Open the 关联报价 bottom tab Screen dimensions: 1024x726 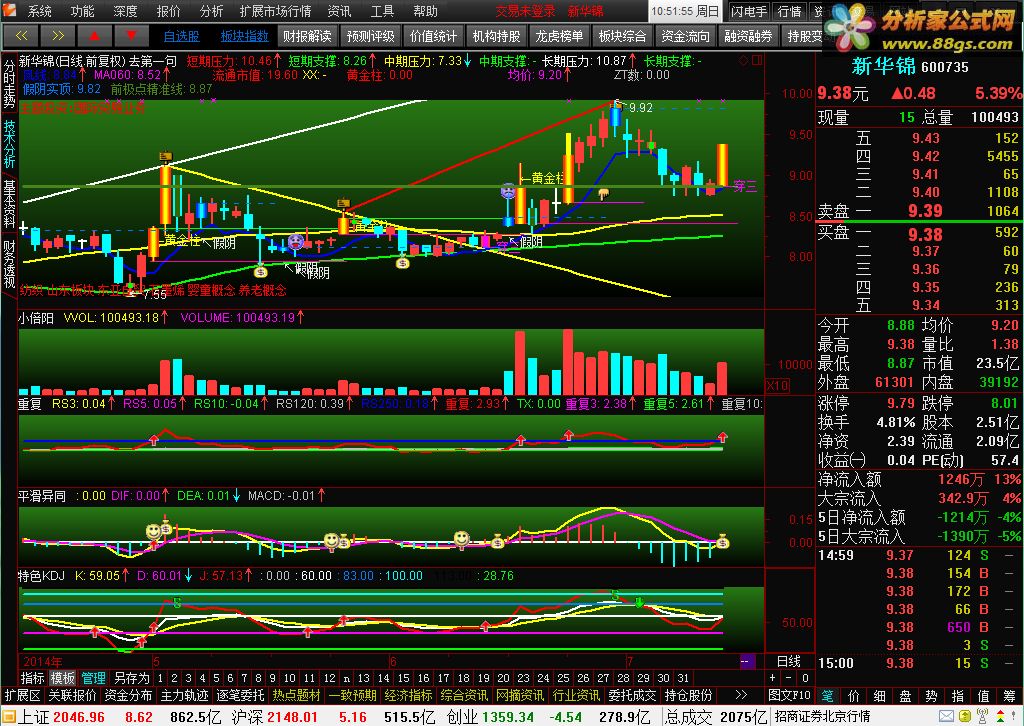pos(72,695)
